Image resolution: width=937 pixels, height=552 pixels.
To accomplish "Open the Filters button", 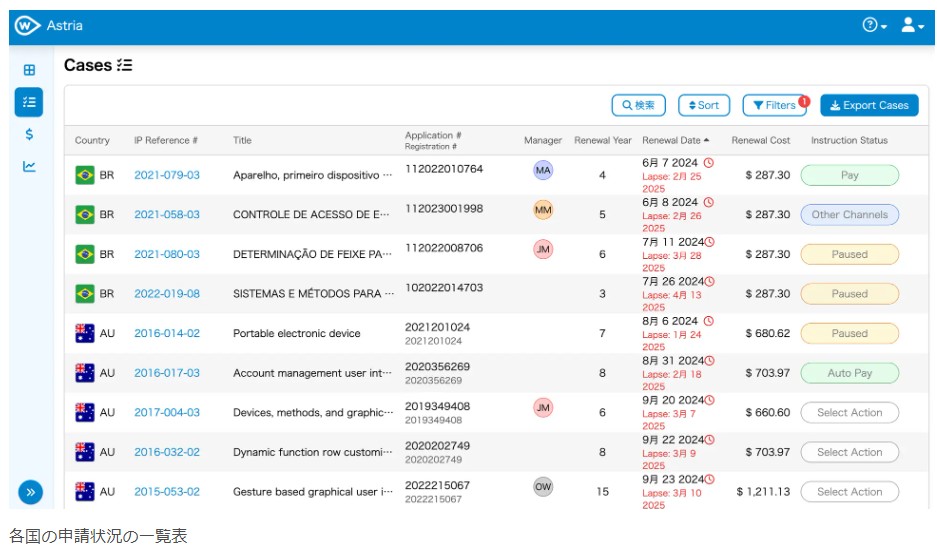I will [x=774, y=105].
